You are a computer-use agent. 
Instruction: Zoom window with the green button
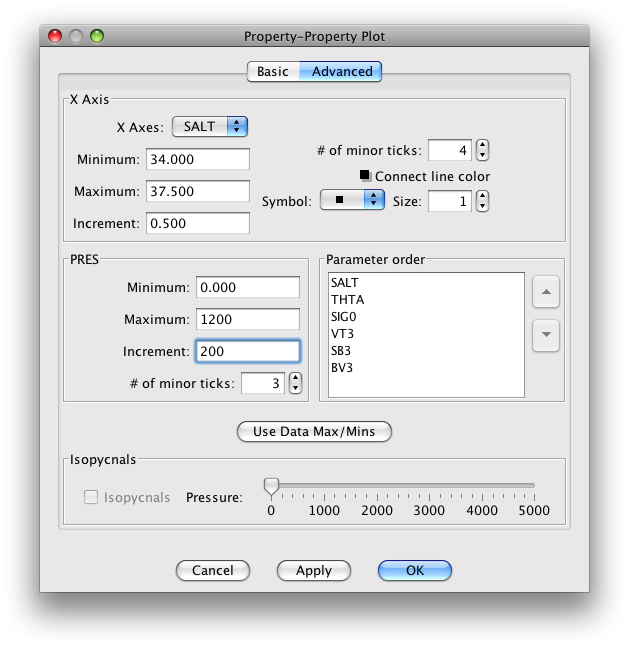pyautogui.click(x=97, y=36)
